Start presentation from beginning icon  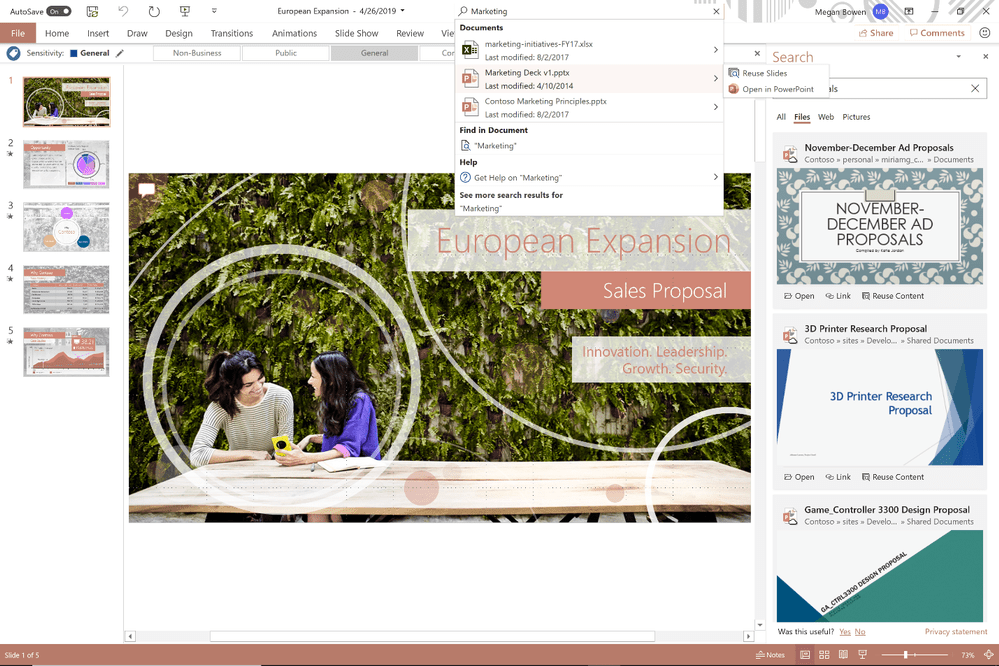click(x=185, y=12)
